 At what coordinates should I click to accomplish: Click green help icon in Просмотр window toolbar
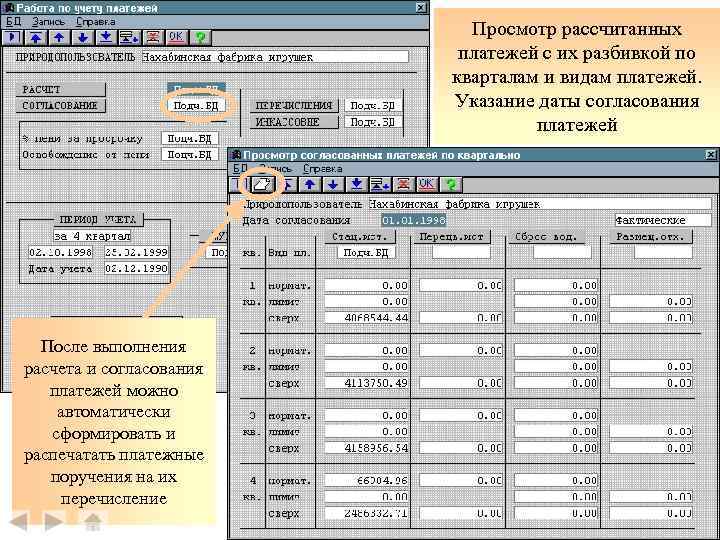tap(450, 185)
